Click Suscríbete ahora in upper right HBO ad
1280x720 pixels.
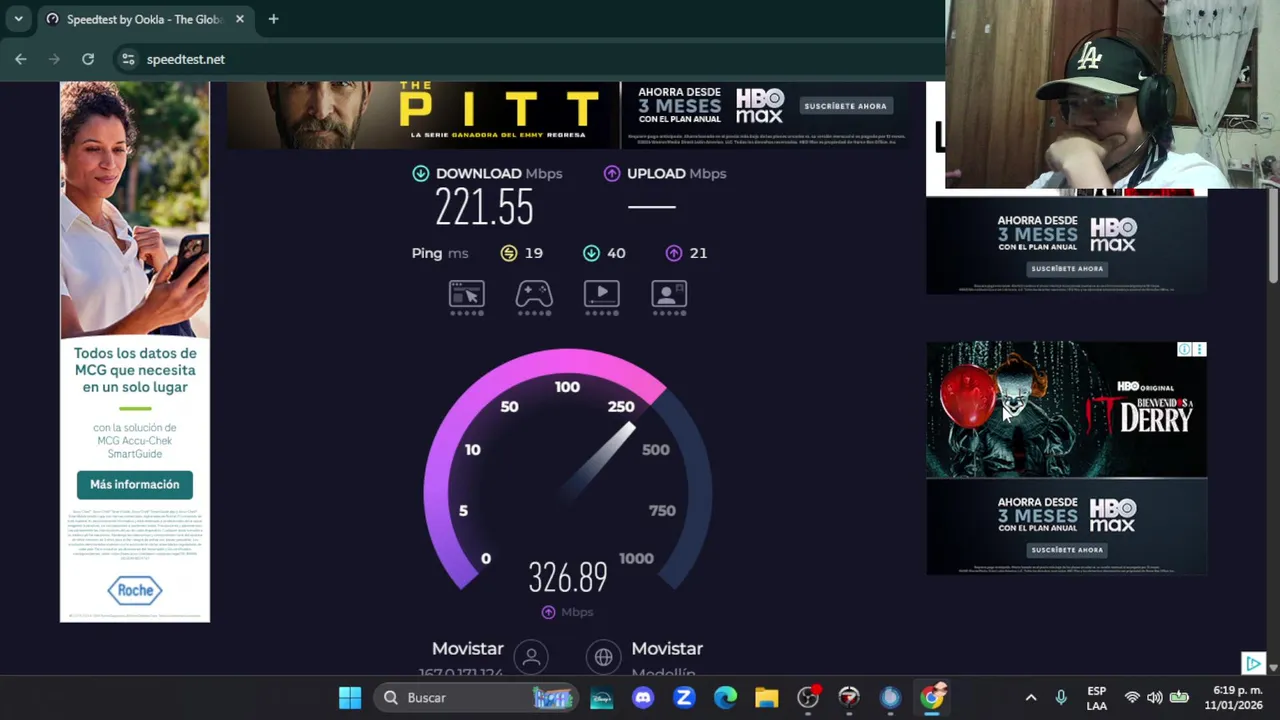click(x=1067, y=269)
